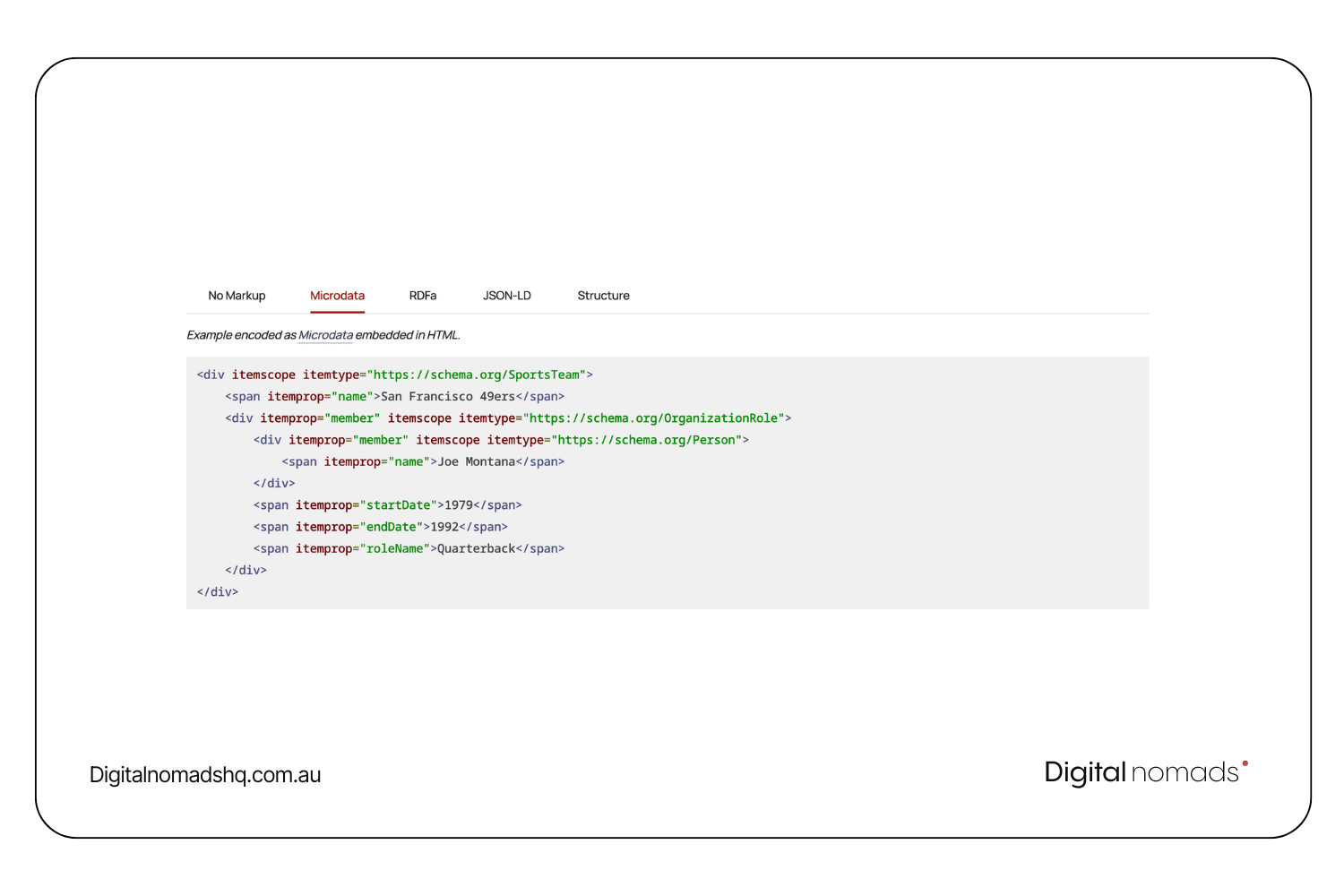This screenshot has width=1344, height=896.
Task: Click the Joe Montana name in the code
Action: click(477, 461)
